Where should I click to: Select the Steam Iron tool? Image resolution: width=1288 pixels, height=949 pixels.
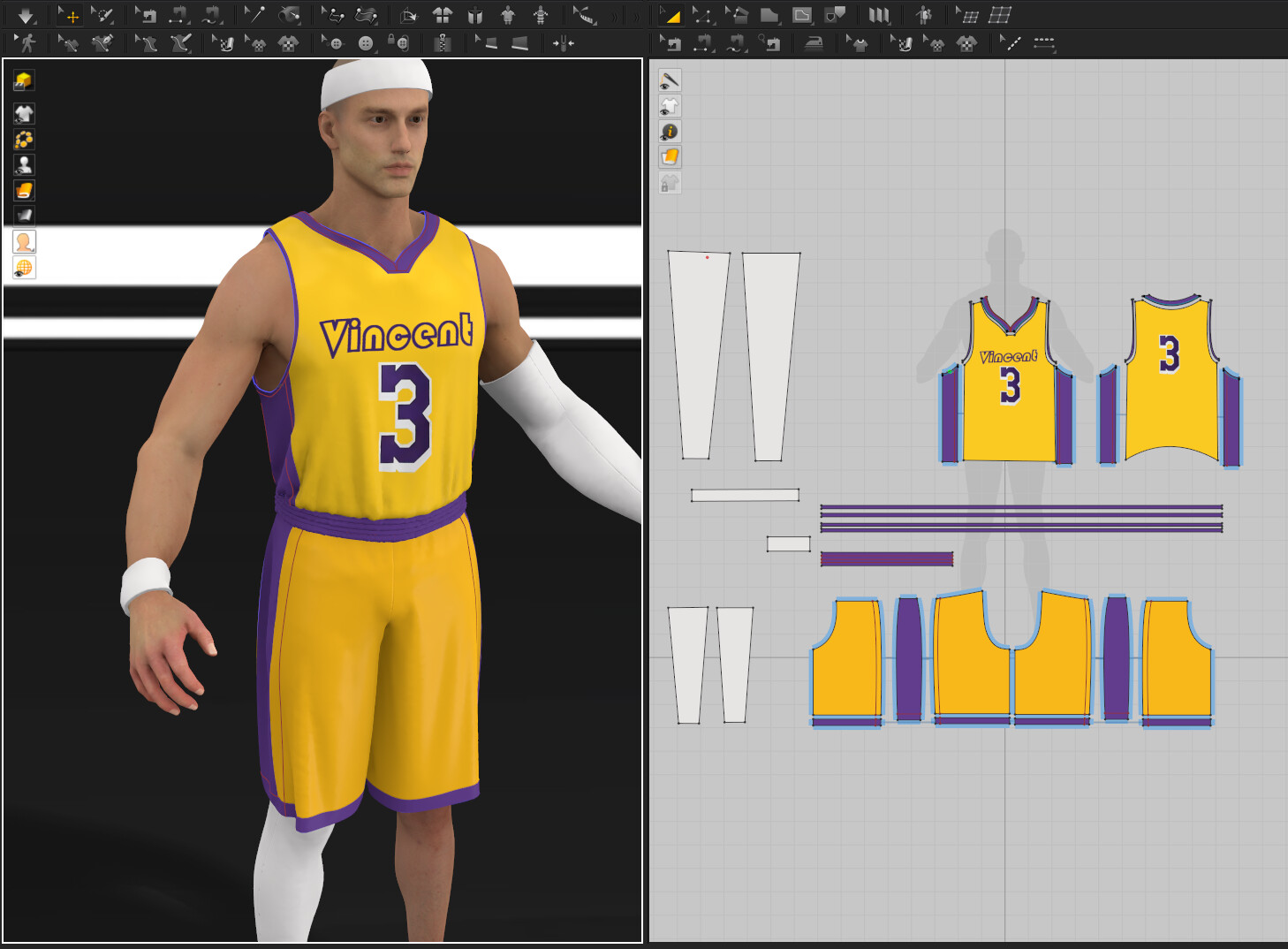[x=813, y=42]
